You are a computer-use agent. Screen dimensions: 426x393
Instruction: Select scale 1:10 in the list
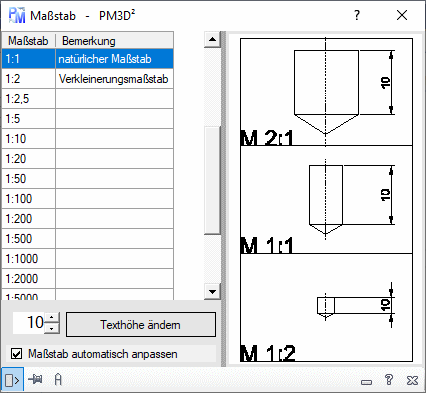88,139
